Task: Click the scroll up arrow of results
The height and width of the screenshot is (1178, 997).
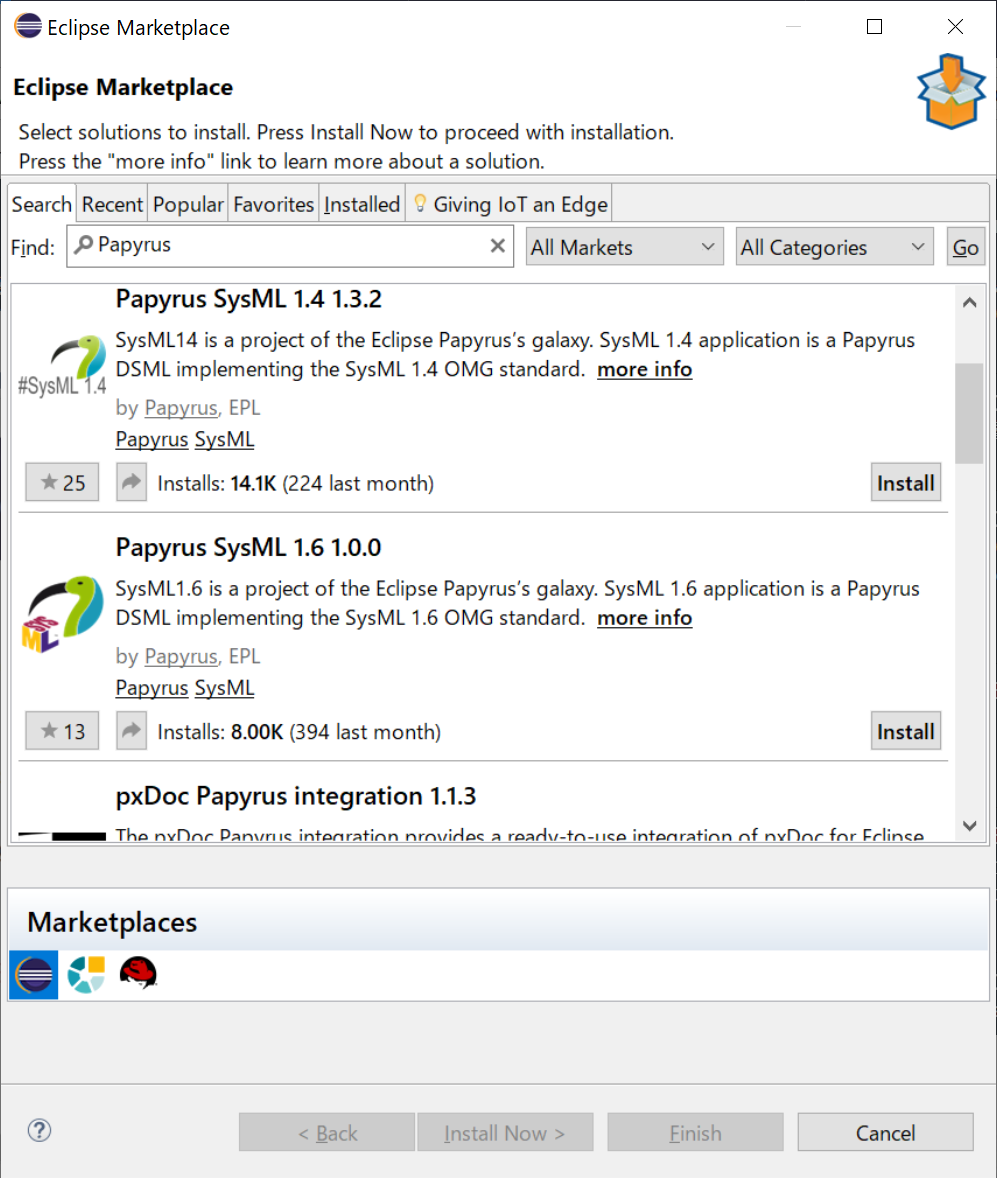Action: [969, 303]
